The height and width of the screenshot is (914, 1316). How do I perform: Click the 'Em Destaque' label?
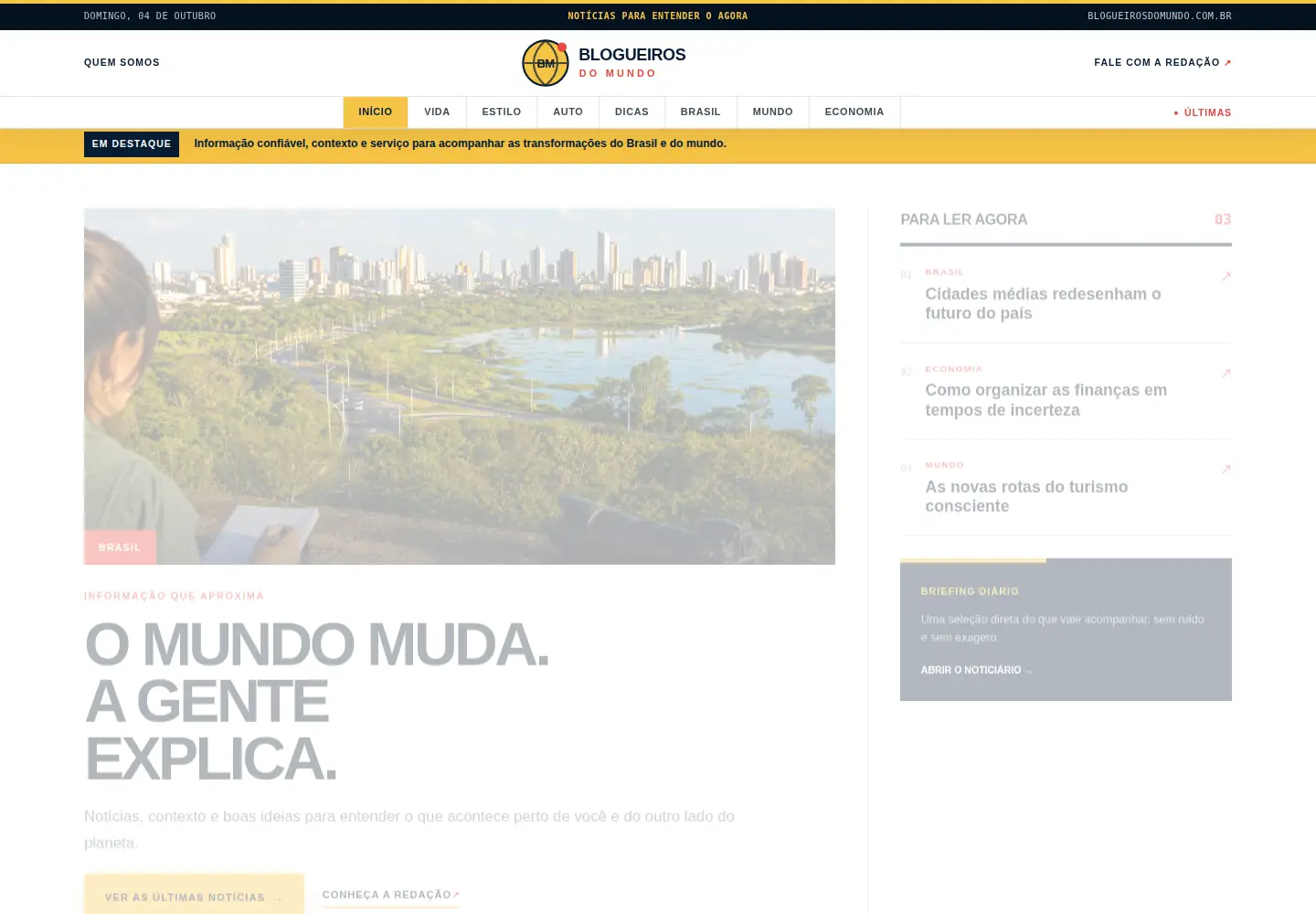point(132,144)
